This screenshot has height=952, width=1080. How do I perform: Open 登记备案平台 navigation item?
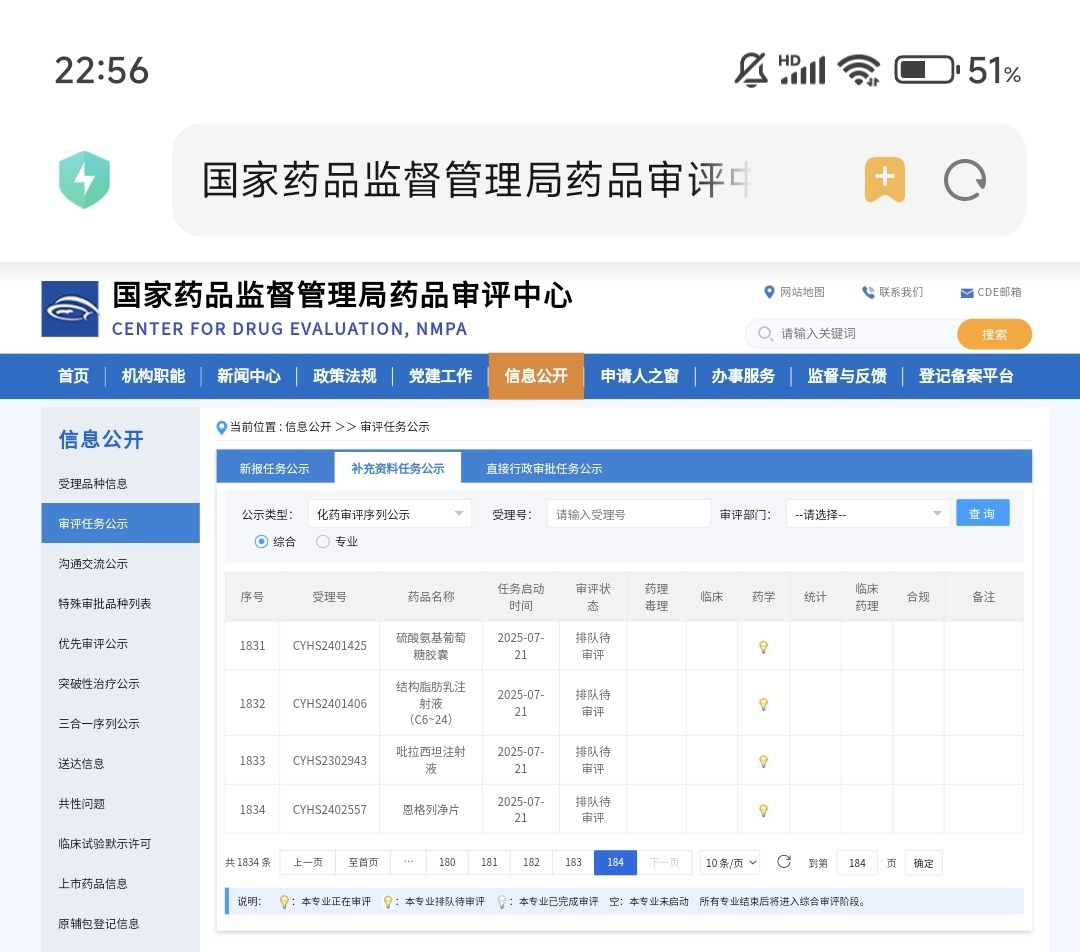point(966,376)
